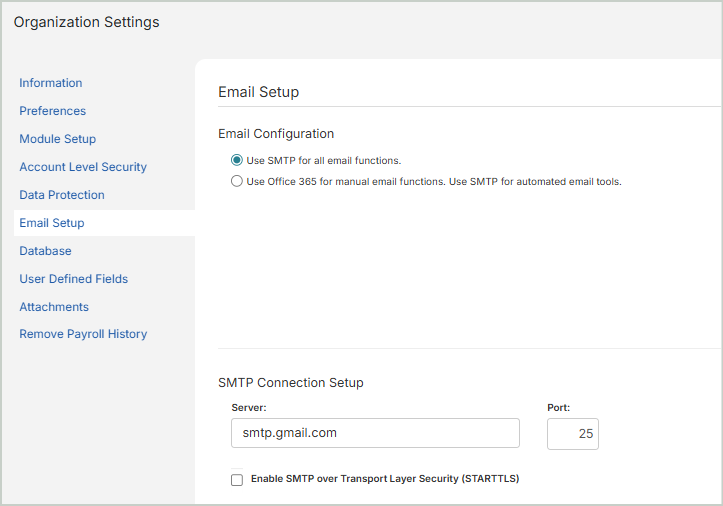
Task: Click the Server field label
Action: 250,408
